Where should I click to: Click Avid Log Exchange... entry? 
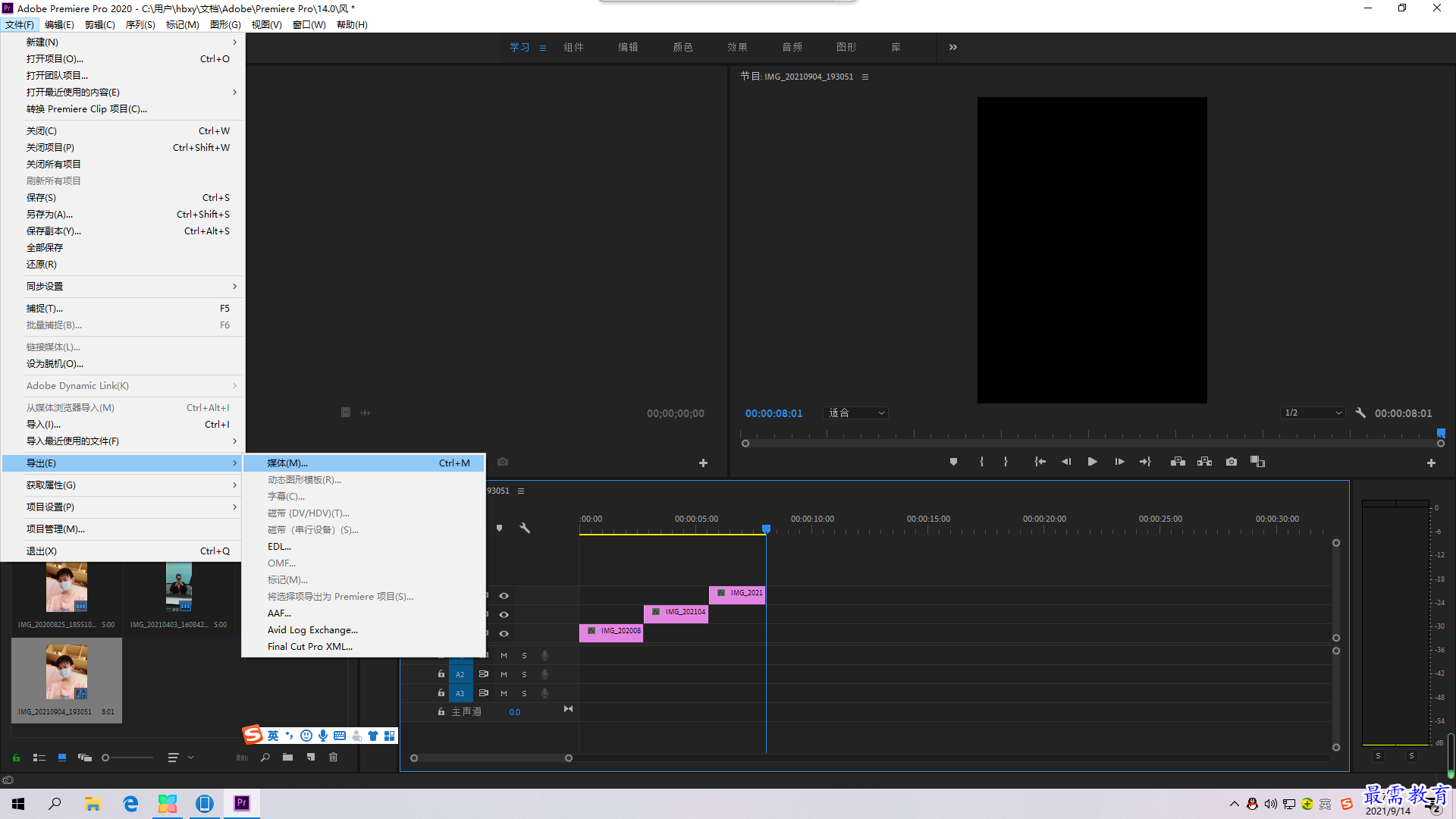[x=364, y=629]
